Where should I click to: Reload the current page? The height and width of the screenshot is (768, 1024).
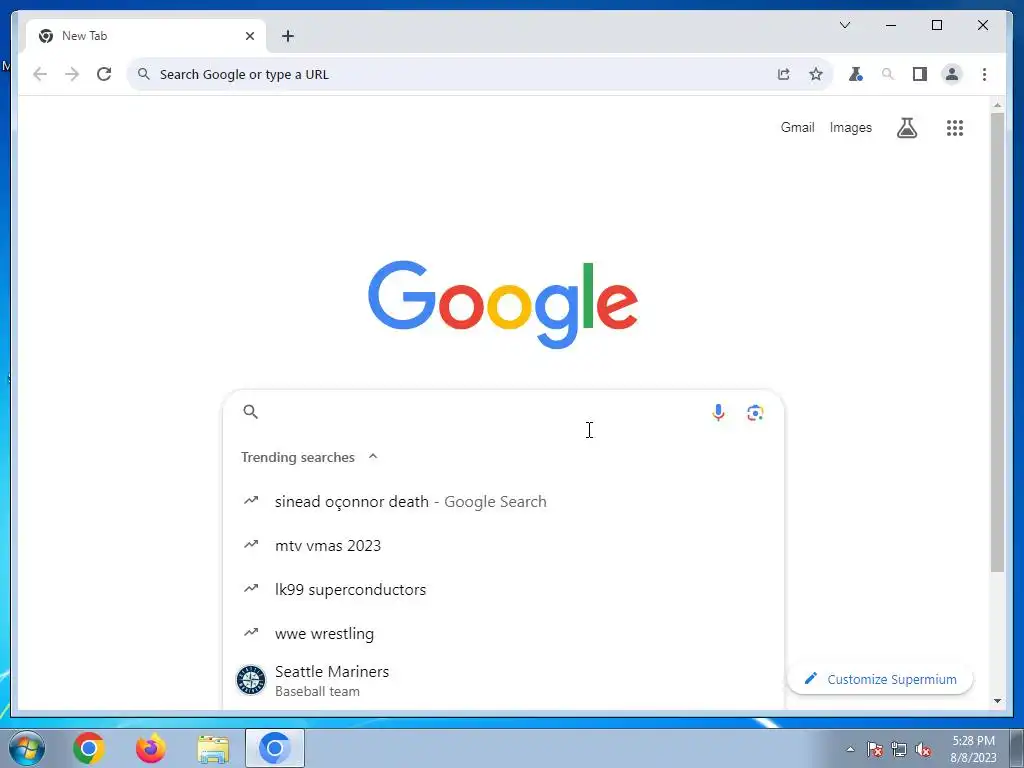click(x=104, y=74)
